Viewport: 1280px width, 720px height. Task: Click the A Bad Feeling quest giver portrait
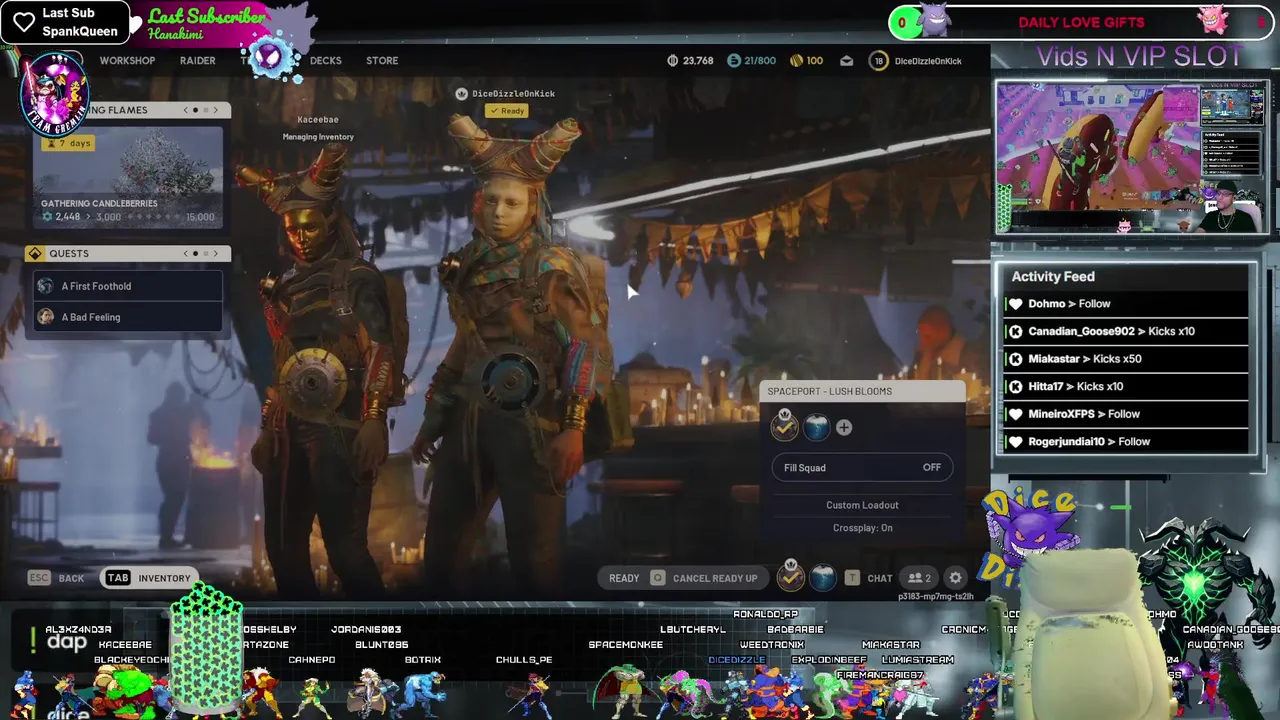click(45, 317)
